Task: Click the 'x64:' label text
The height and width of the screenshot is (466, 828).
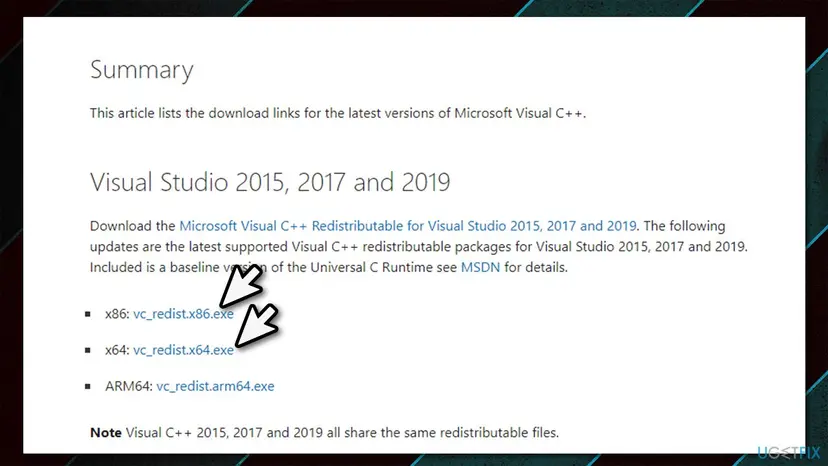Action: coord(117,350)
